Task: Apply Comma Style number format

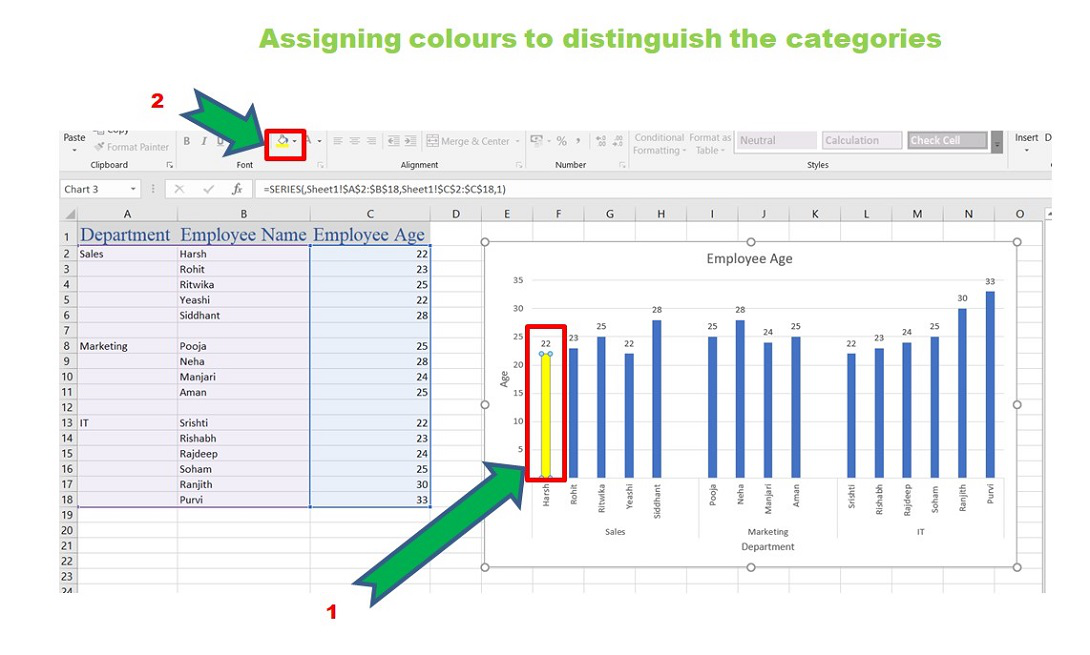Action: coord(578,140)
